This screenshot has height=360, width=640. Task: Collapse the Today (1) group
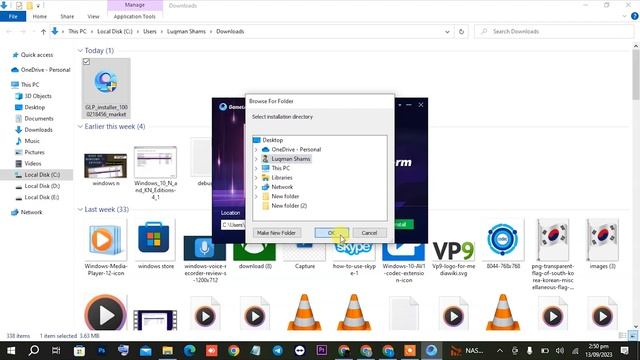tap(80, 51)
